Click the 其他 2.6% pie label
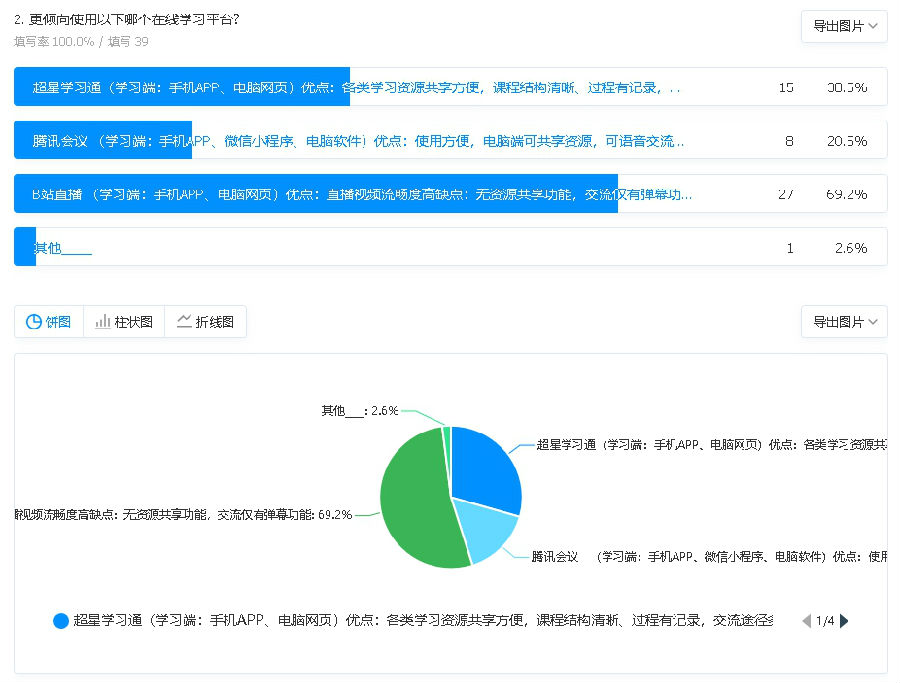The image size is (900, 683). tap(360, 410)
